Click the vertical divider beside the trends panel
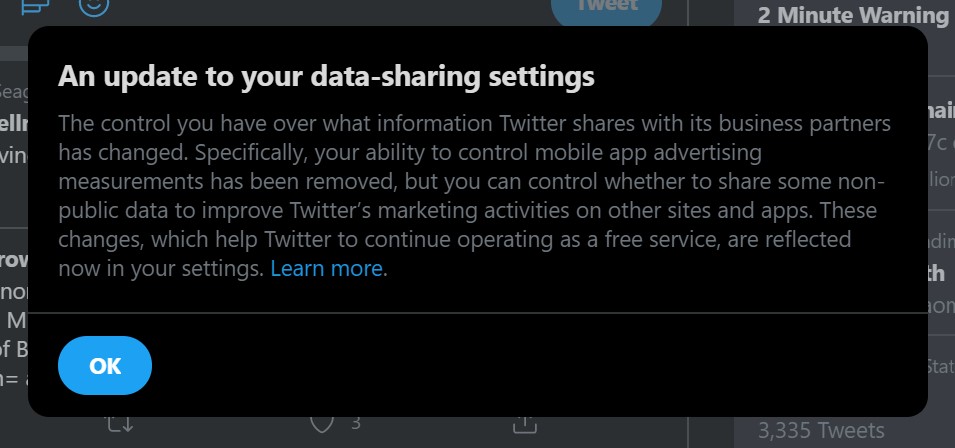The image size is (955, 448). tap(688, 432)
